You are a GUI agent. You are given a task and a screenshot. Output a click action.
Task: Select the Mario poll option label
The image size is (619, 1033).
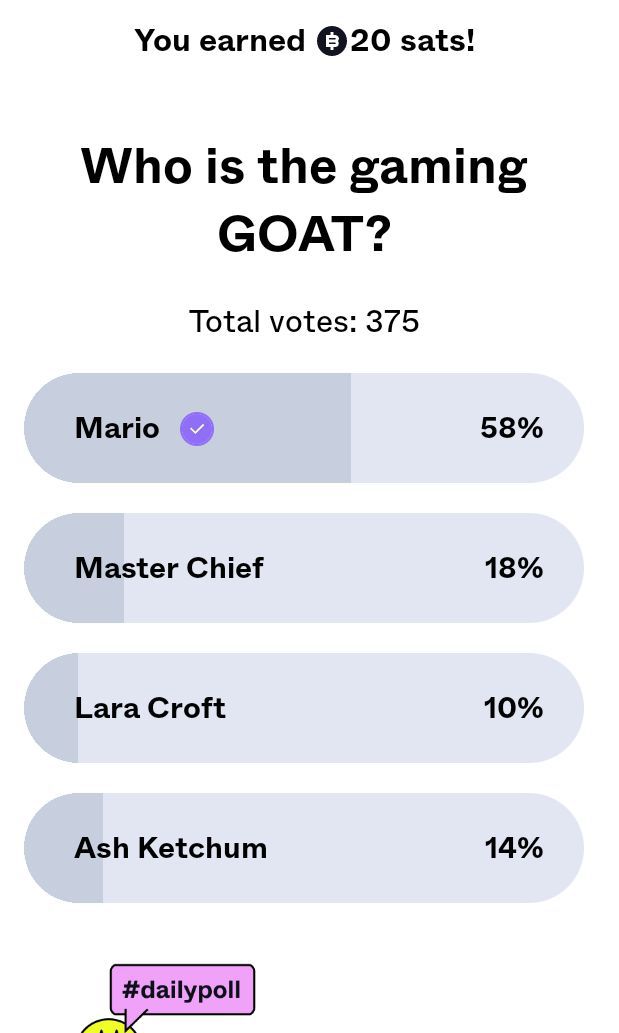pos(117,428)
